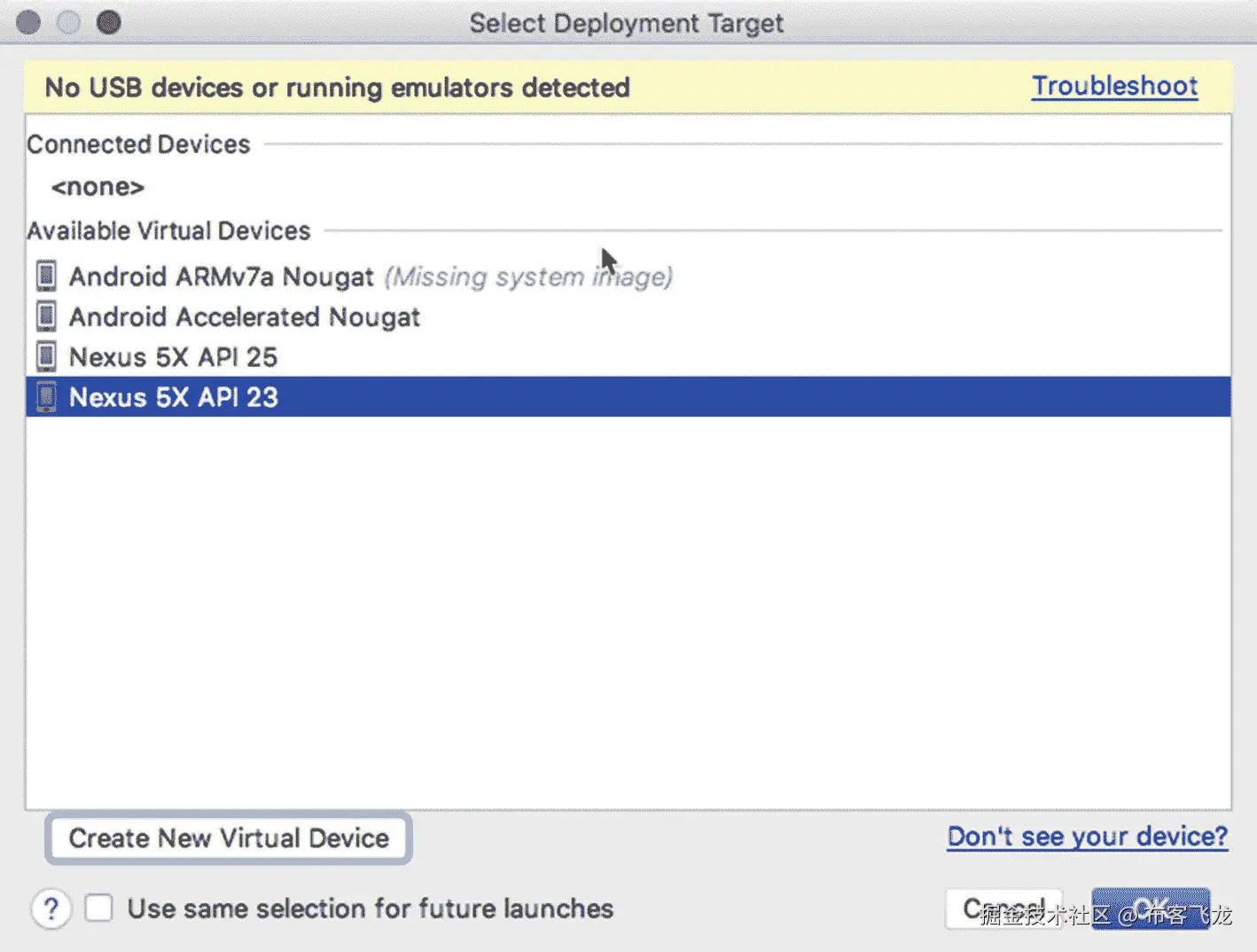The width and height of the screenshot is (1257, 952).
Task: Open help with the question mark icon
Action: coord(51,909)
